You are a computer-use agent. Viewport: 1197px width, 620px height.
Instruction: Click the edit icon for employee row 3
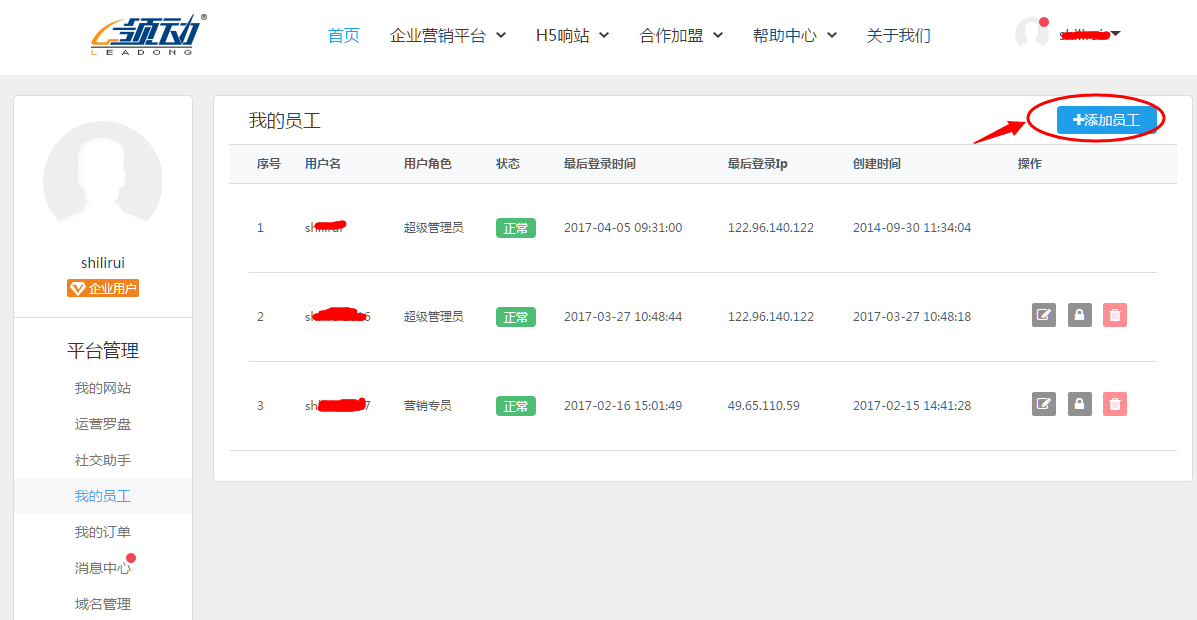coord(1044,404)
